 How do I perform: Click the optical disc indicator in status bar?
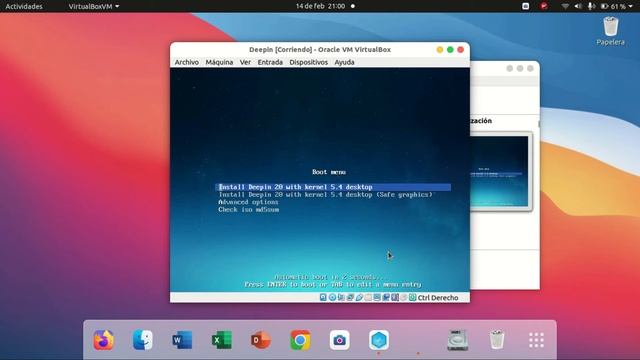[332, 298]
